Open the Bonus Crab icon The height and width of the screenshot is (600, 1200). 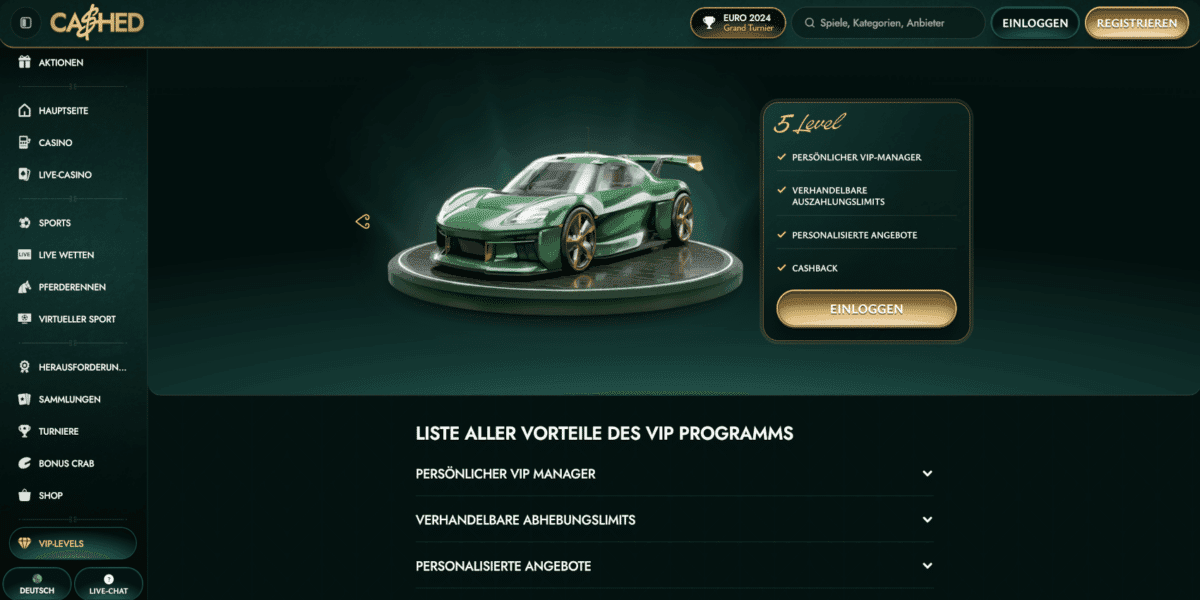point(25,463)
